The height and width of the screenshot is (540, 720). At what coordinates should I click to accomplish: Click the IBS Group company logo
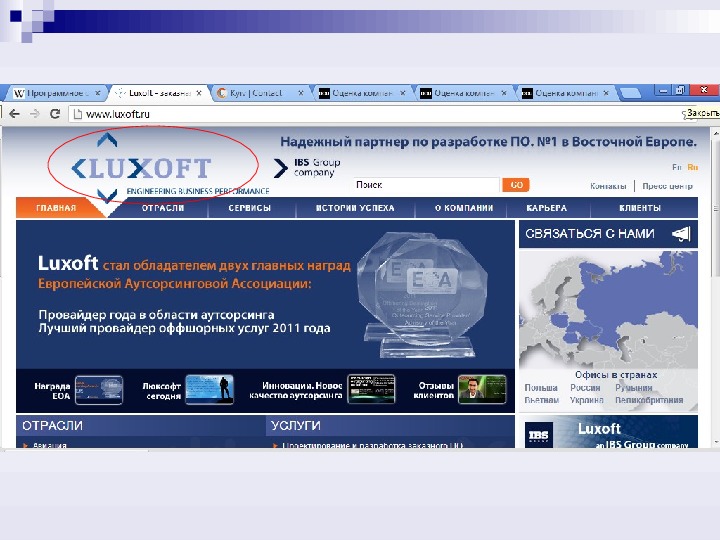click(307, 168)
